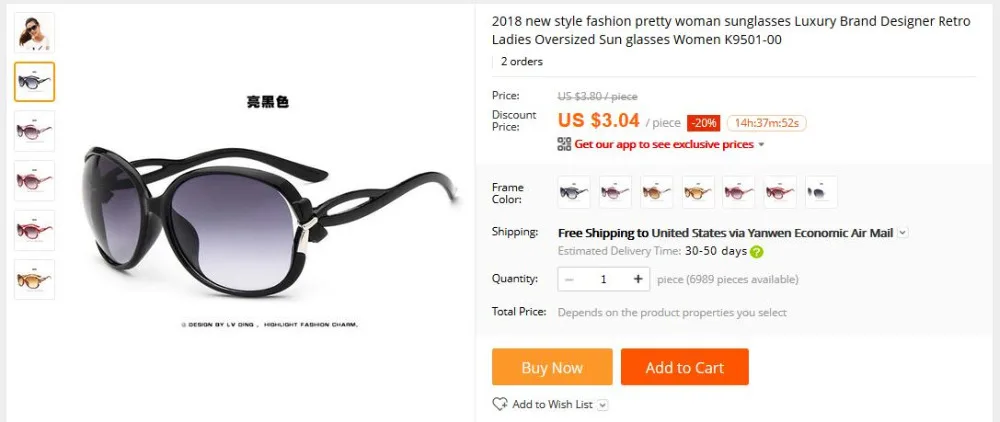Screen dimensions: 1000x422
Task: Expand the shipping method dropdown arrow
Action: (902, 233)
